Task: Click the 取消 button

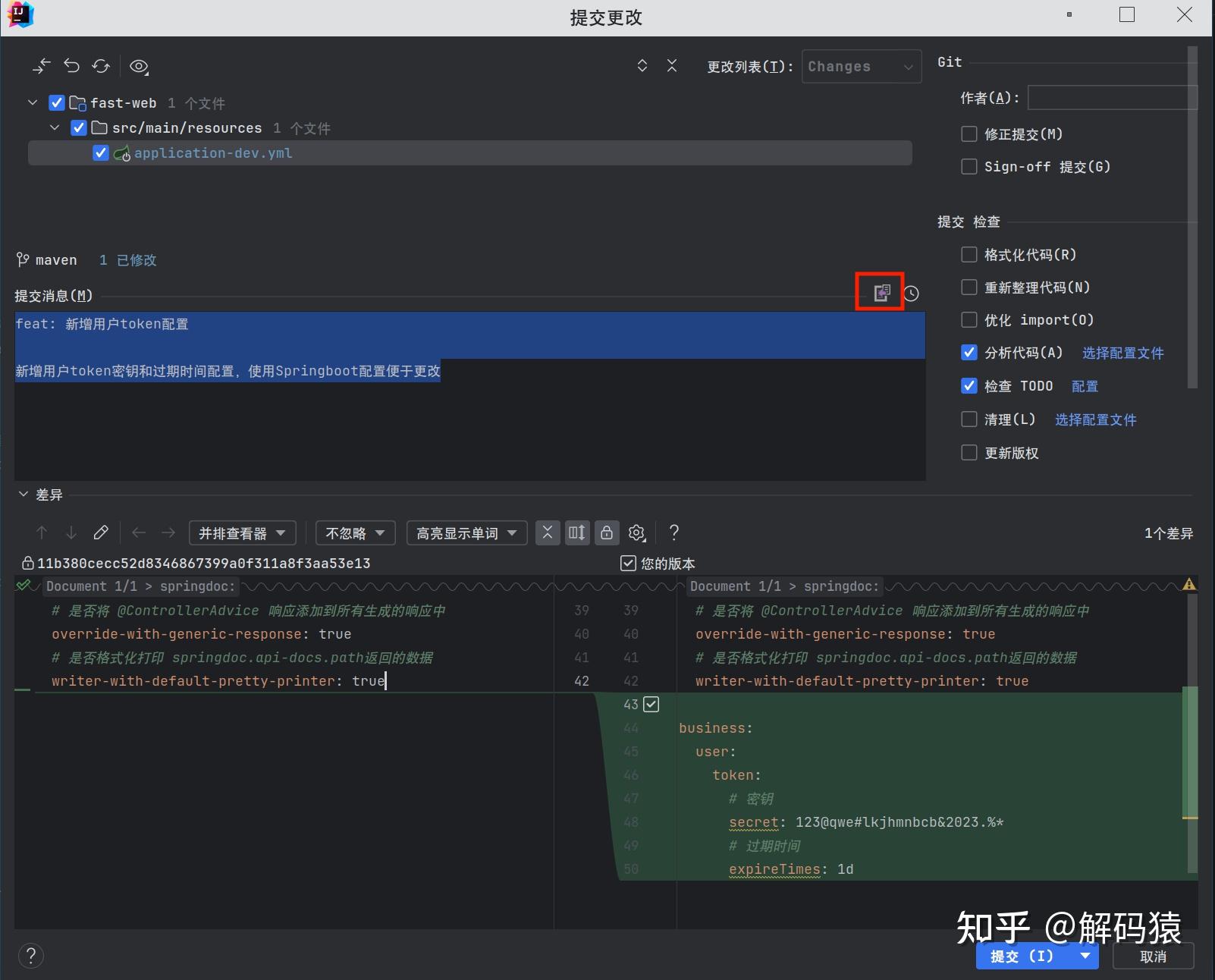Action: pyautogui.click(x=1154, y=956)
